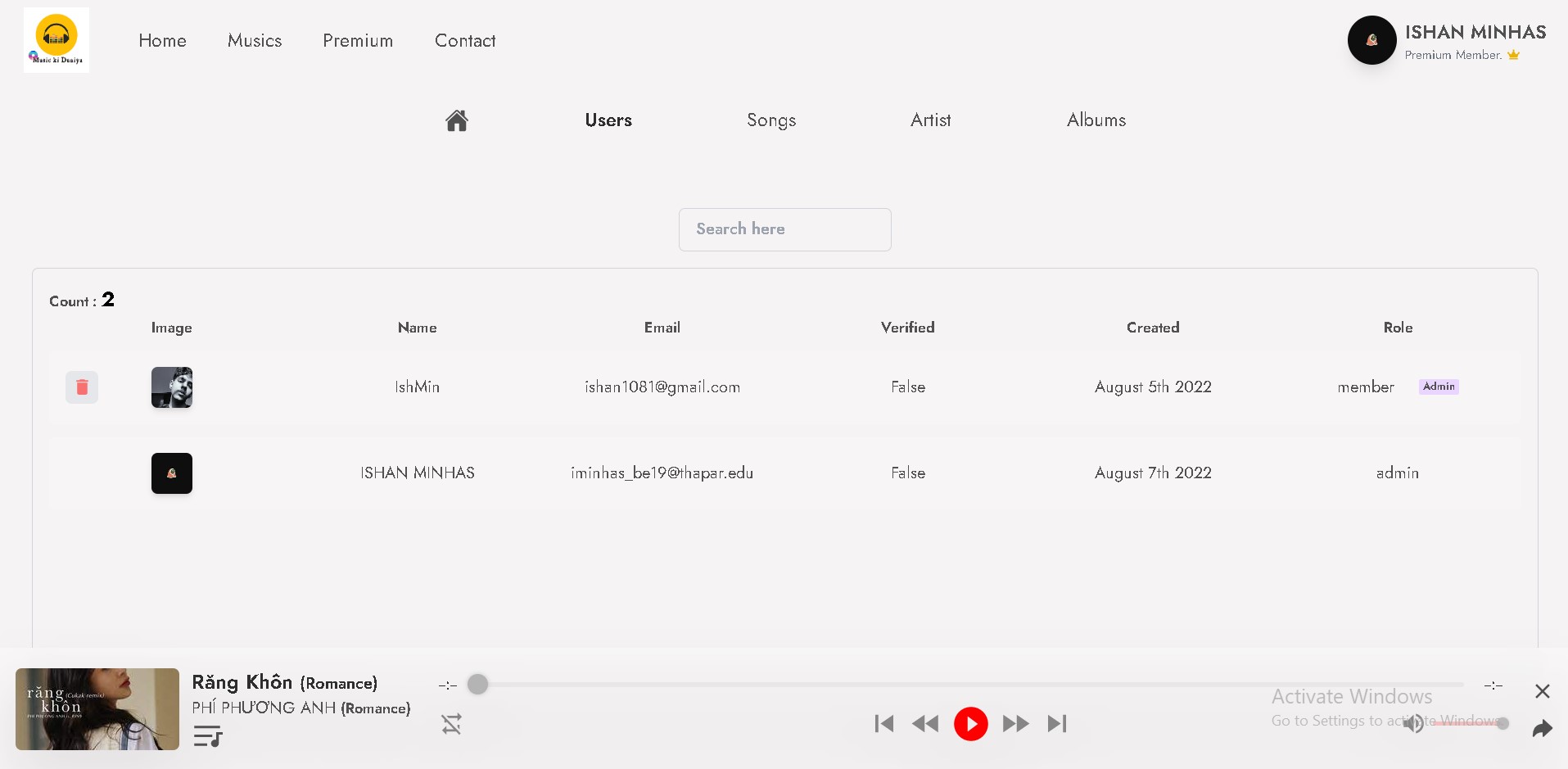Rewind the playing track
The image size is (1568, 769).
click(925, 724)
